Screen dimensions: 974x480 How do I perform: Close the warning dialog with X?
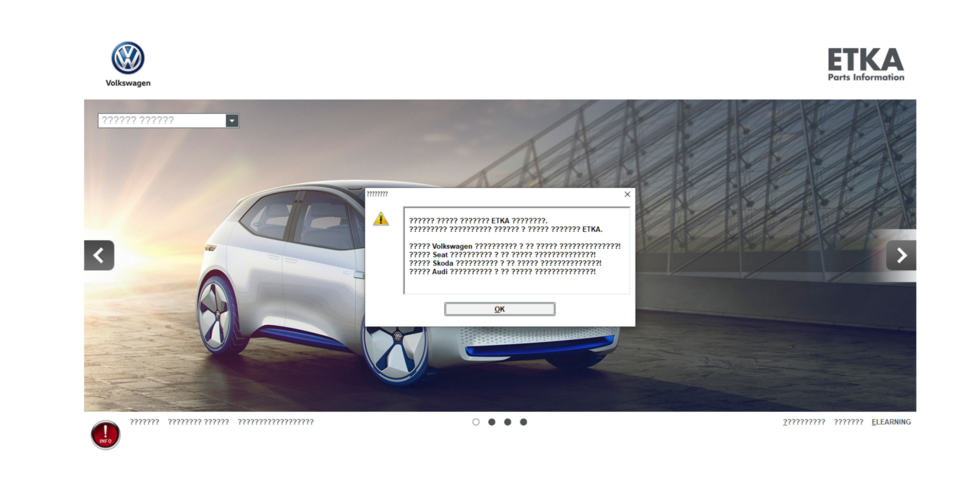[x=627, y=194]
